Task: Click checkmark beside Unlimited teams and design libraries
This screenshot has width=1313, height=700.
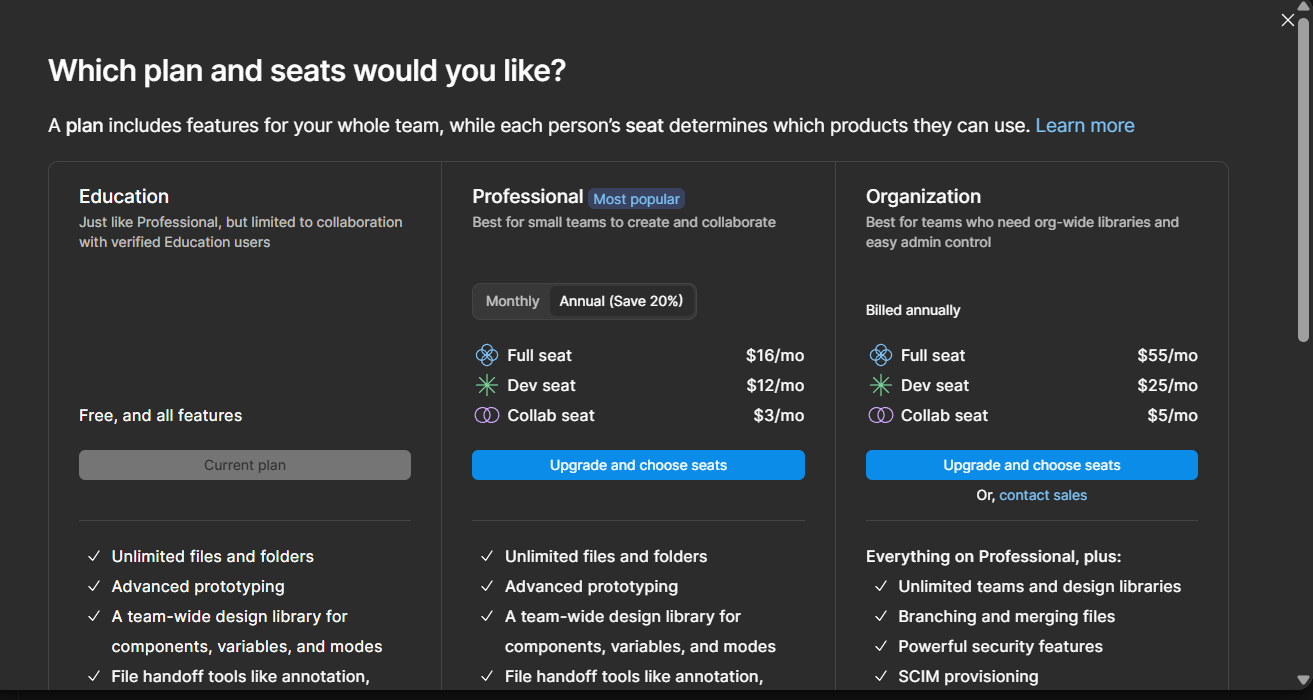Action: pyautogui.click(x=881, y=586)
